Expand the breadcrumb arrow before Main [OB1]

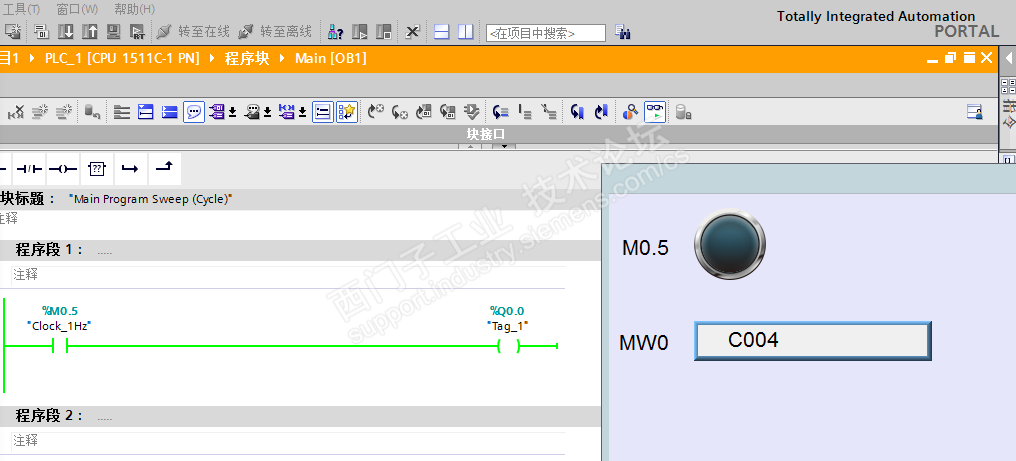pos(282,58)
